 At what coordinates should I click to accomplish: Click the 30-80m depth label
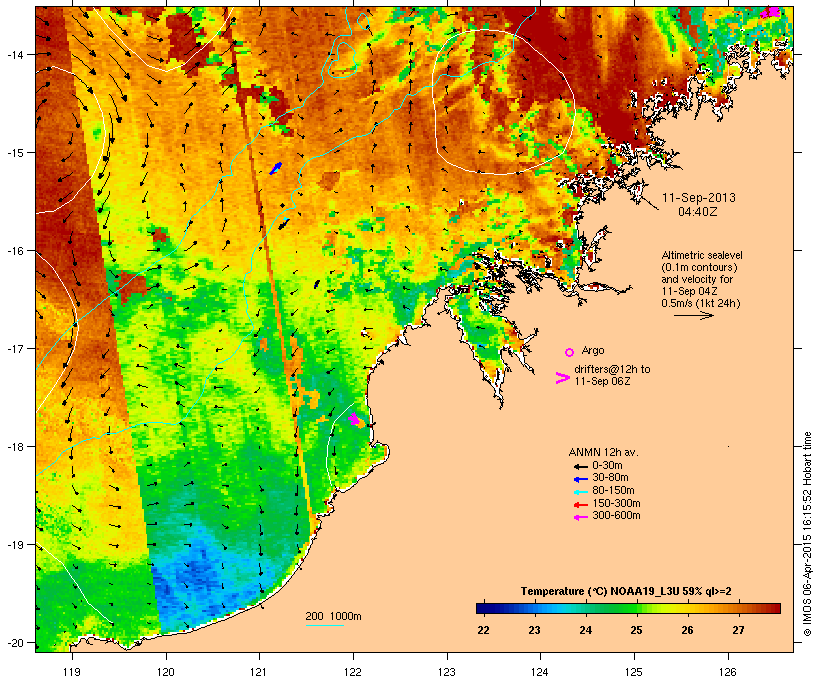coord(610,478)
